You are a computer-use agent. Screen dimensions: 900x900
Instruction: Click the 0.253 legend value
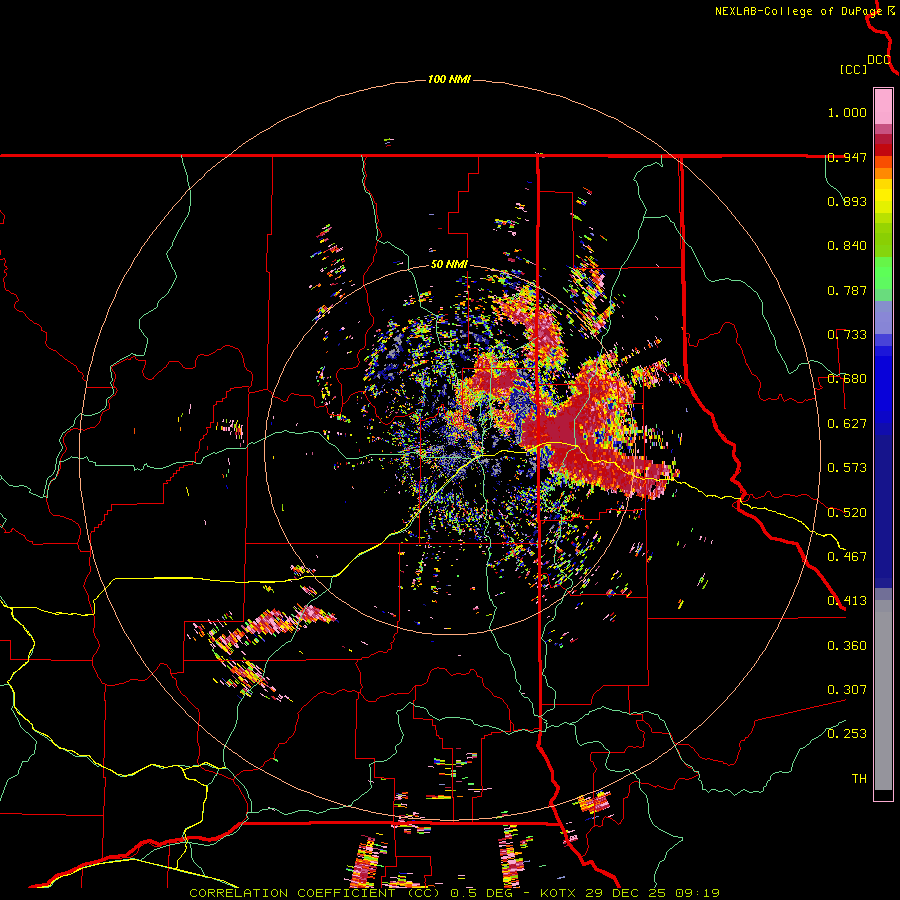[x=847, y=734]
